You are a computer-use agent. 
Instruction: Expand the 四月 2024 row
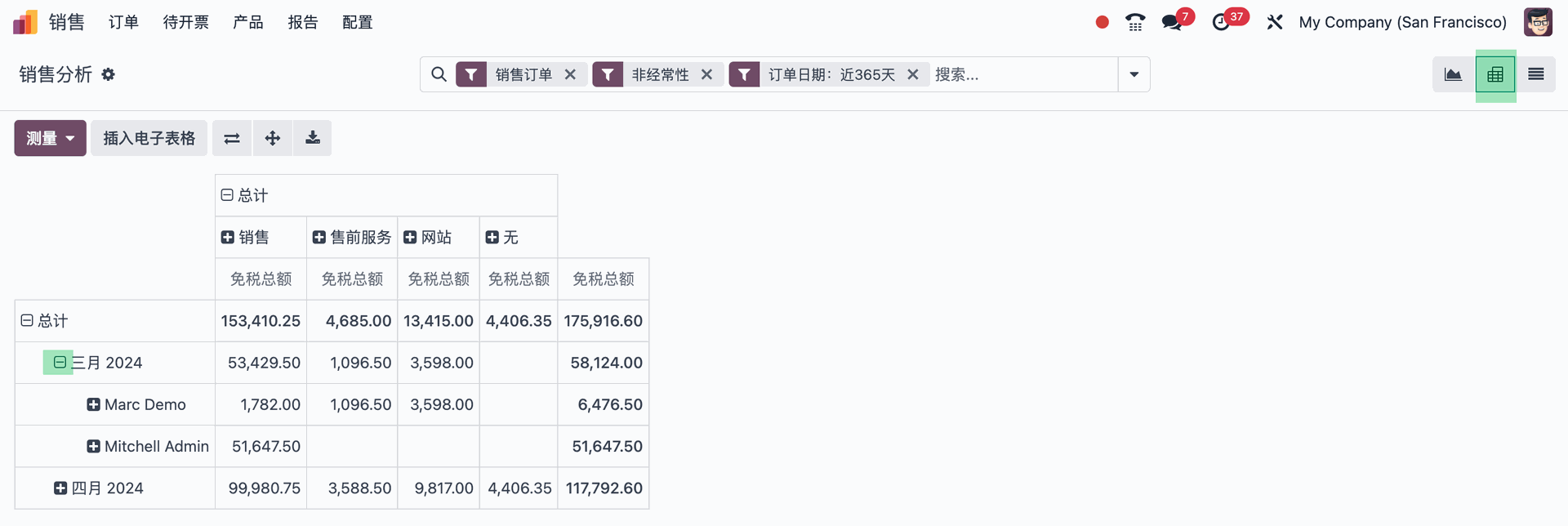[x=60, y=488]
